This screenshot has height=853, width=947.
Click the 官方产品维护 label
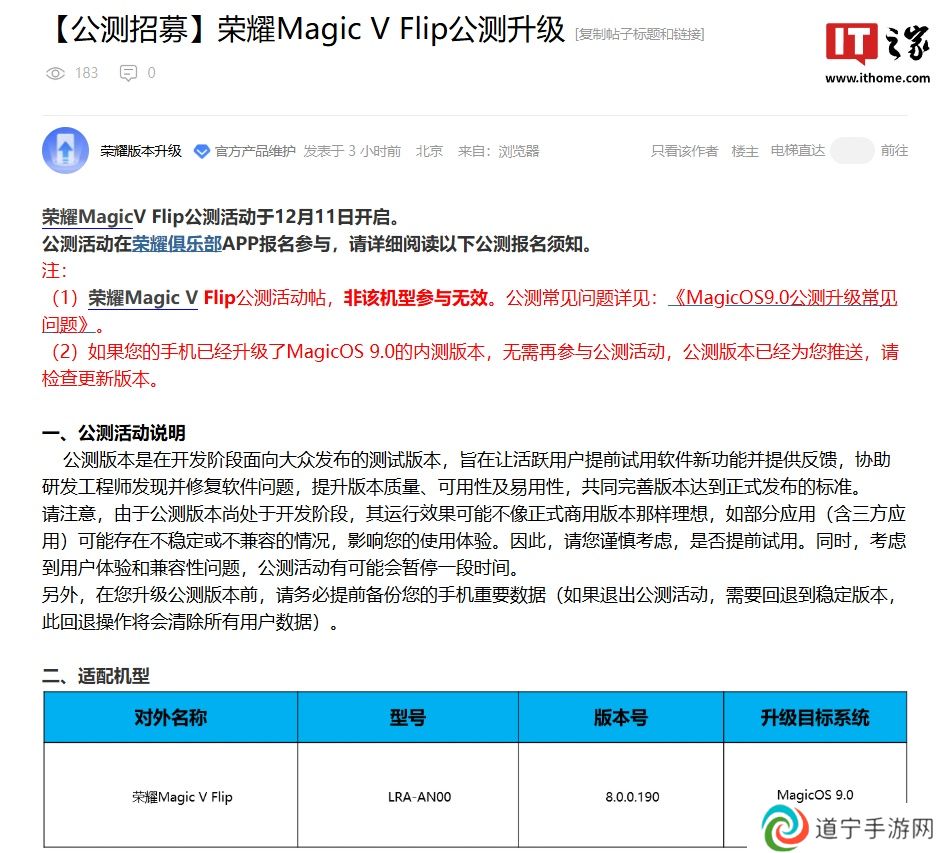(255, 151)
